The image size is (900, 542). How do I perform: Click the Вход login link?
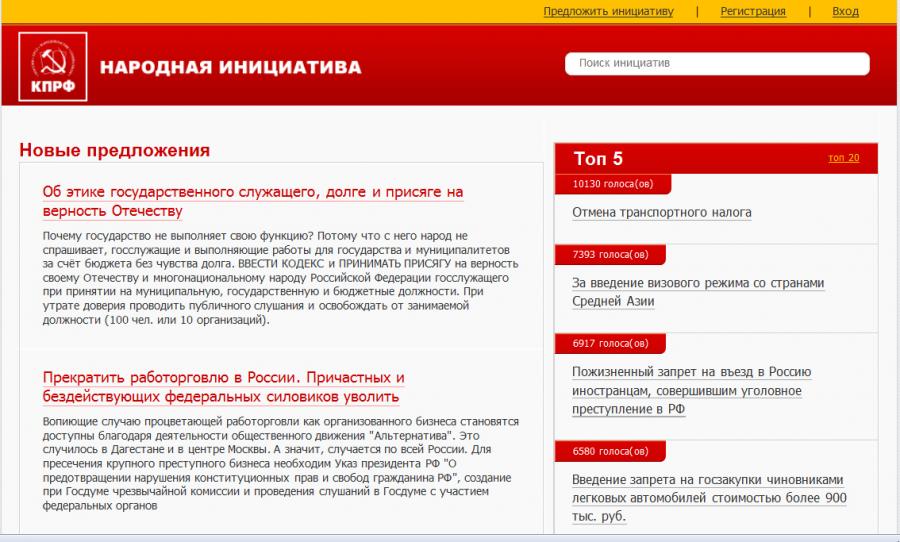845,12
